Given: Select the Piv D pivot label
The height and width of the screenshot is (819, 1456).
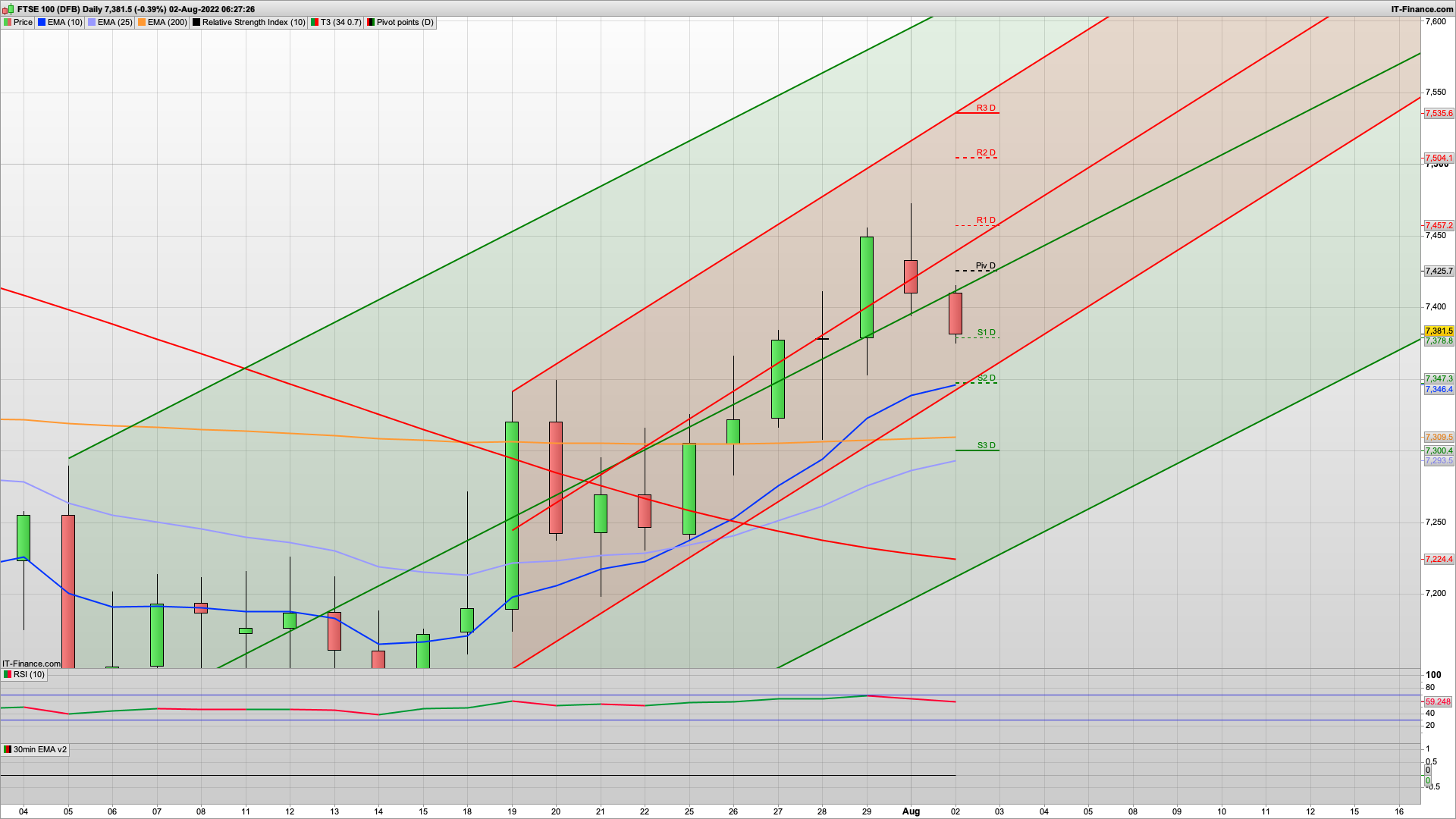Looking at the screenshot, I should (x=986, y=265).
